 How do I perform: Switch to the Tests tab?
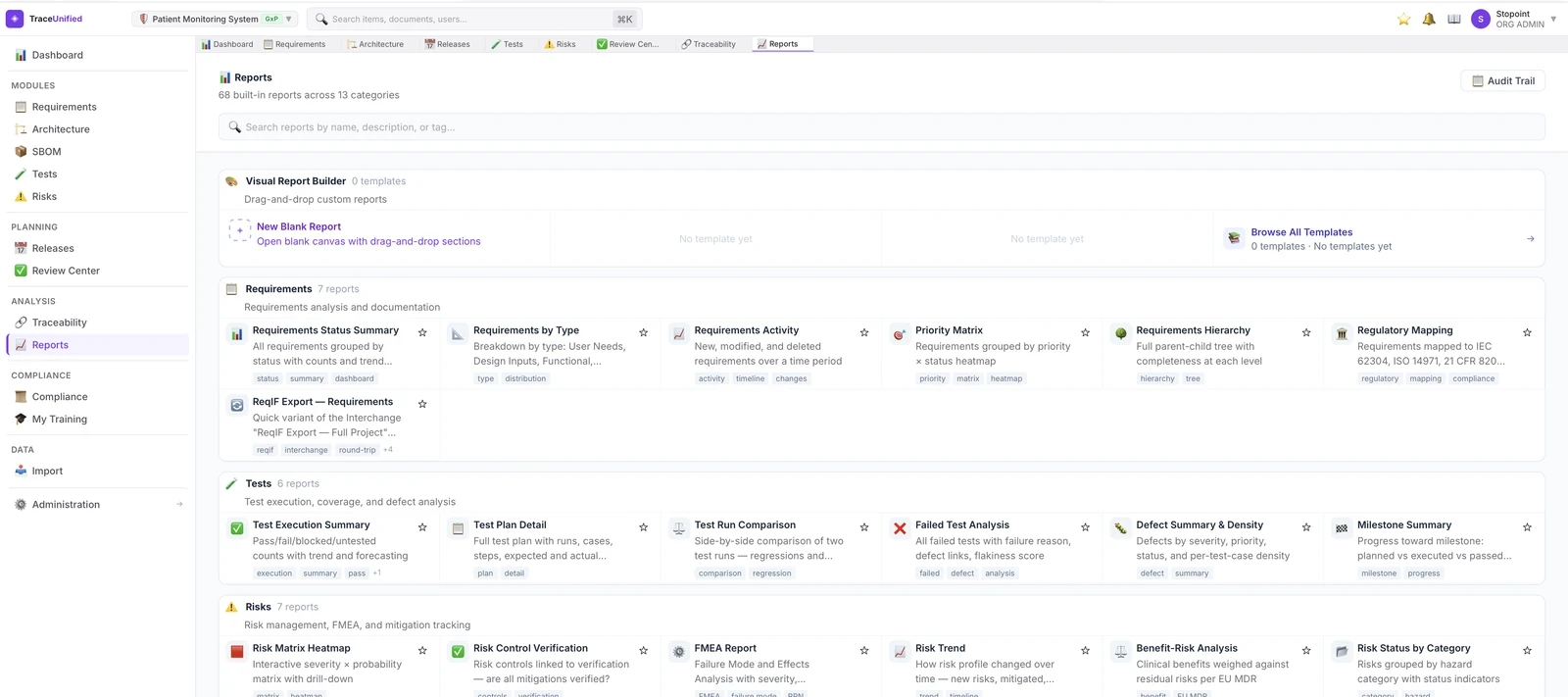pos(508,44)
